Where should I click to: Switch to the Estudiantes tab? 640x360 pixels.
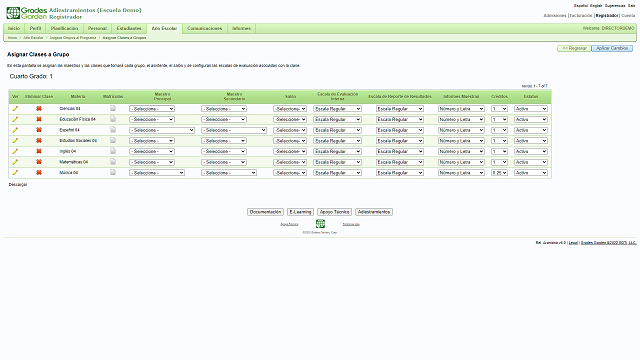click(129, 29)
